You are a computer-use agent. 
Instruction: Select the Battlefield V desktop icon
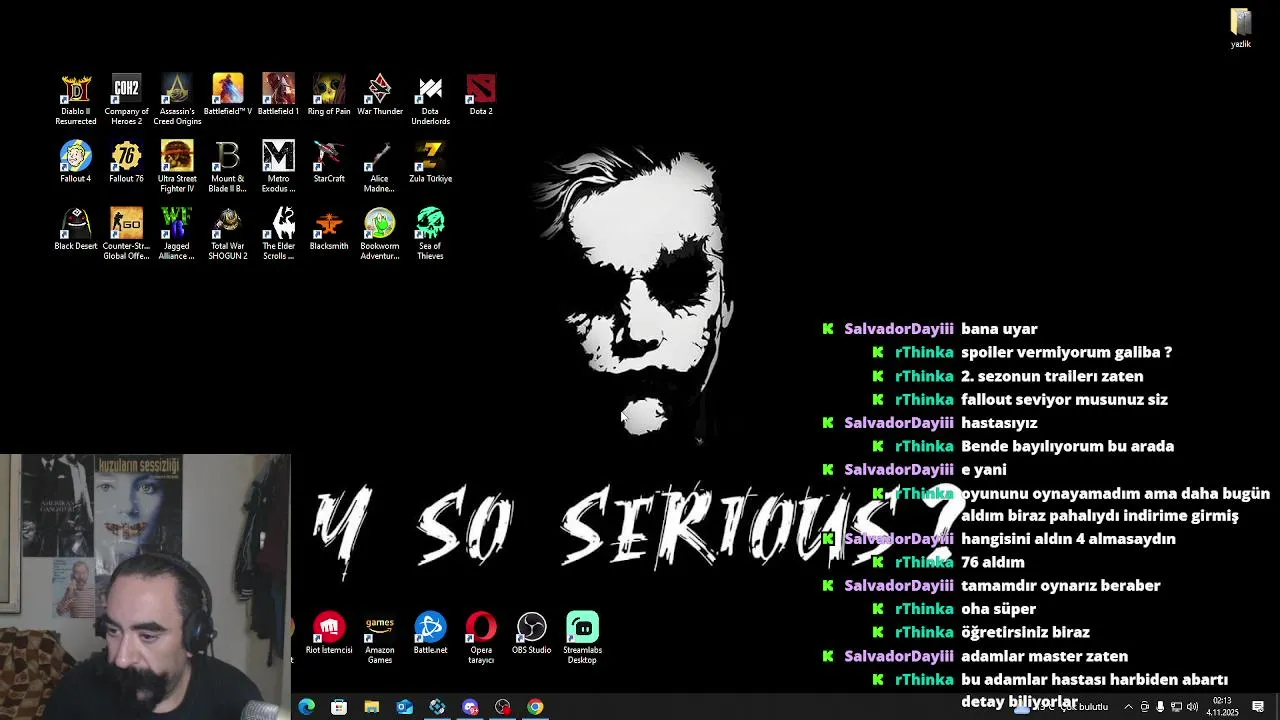coord(228,95)
